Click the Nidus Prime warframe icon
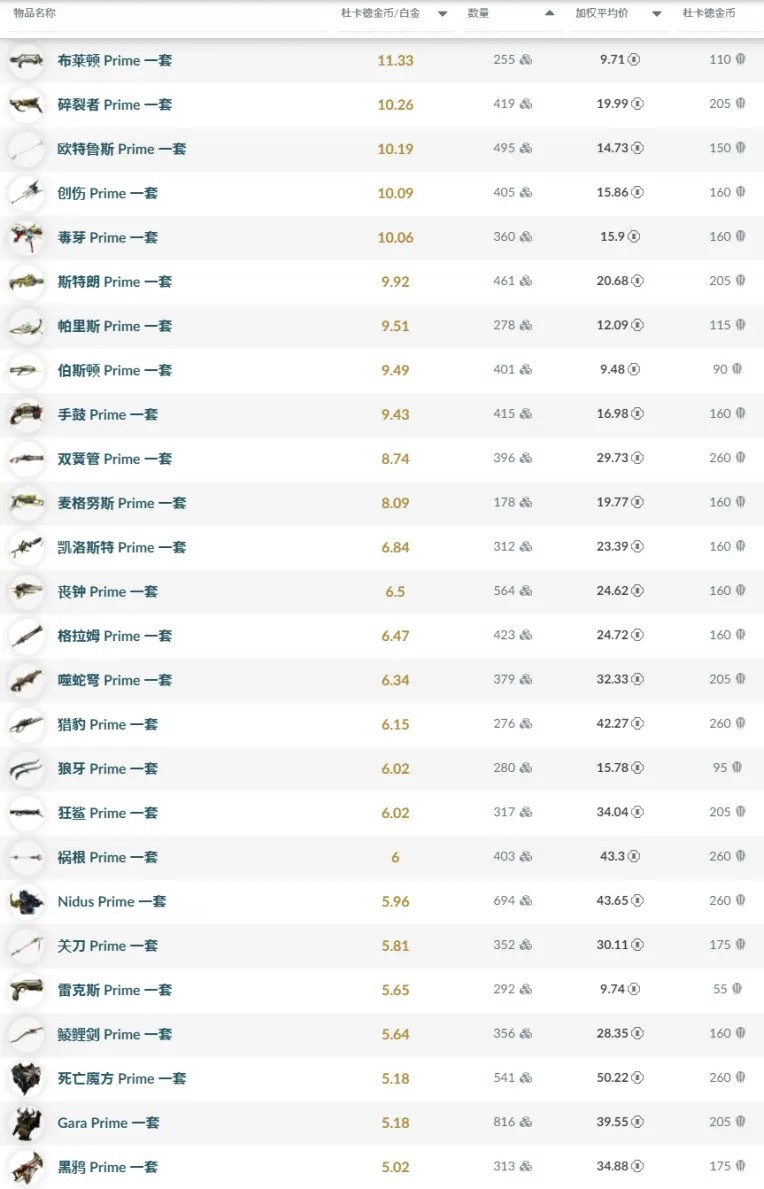Viewport: 764px width, 1189px height. point(26,902)
